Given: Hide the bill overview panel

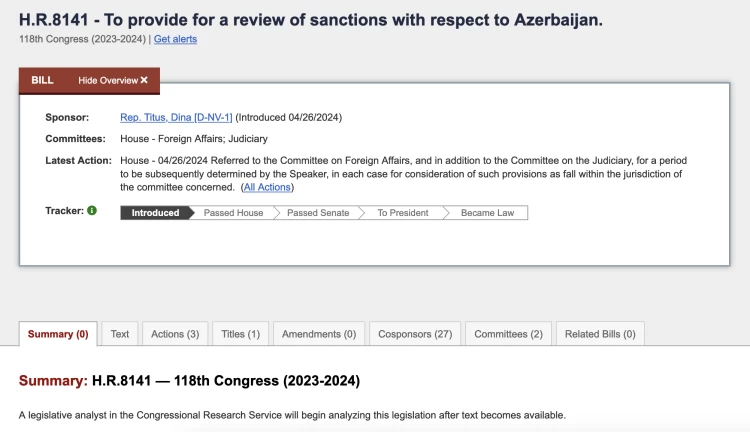Looking at the screenshot, I should [113, 80].
